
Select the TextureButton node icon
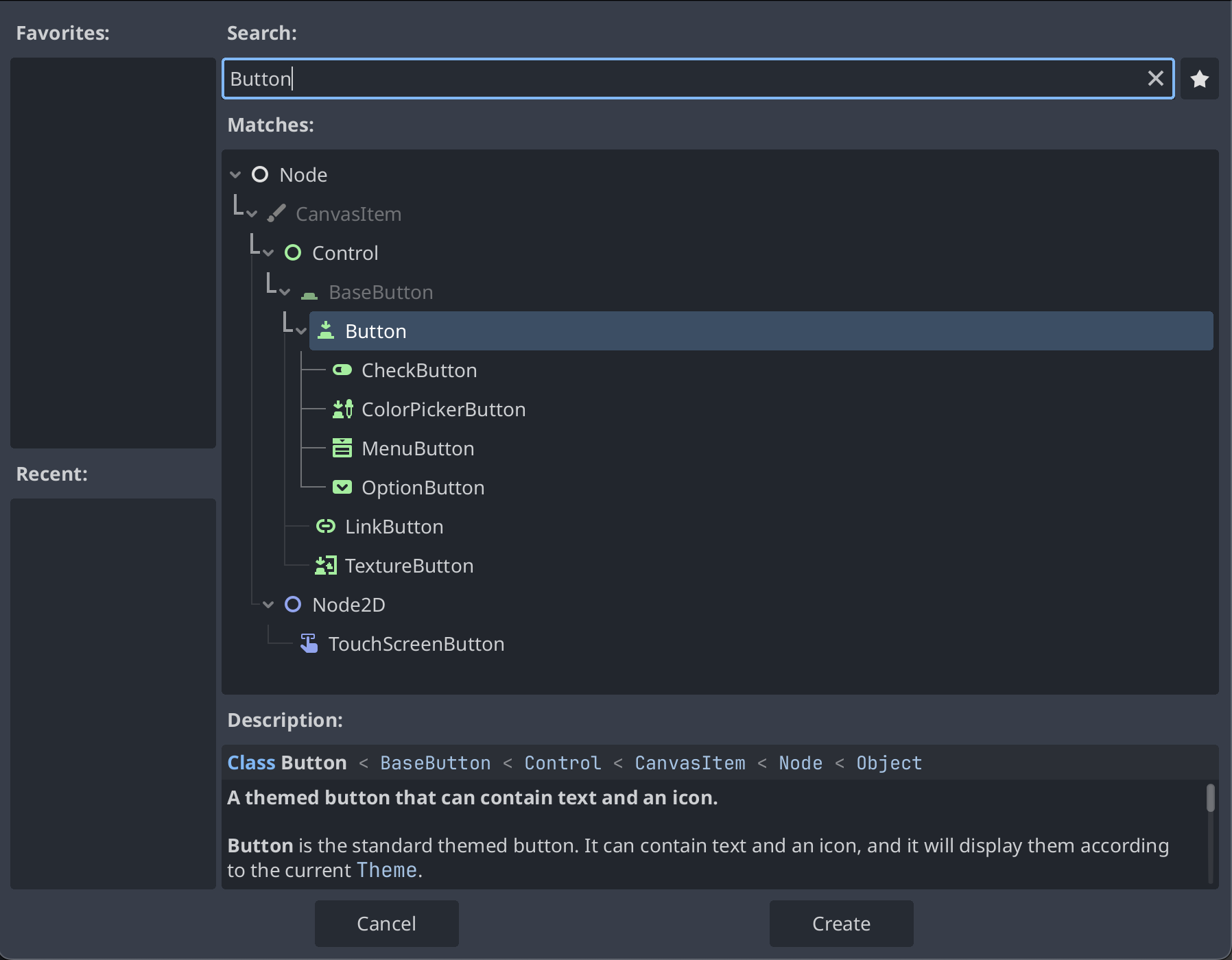pos(325,565)
